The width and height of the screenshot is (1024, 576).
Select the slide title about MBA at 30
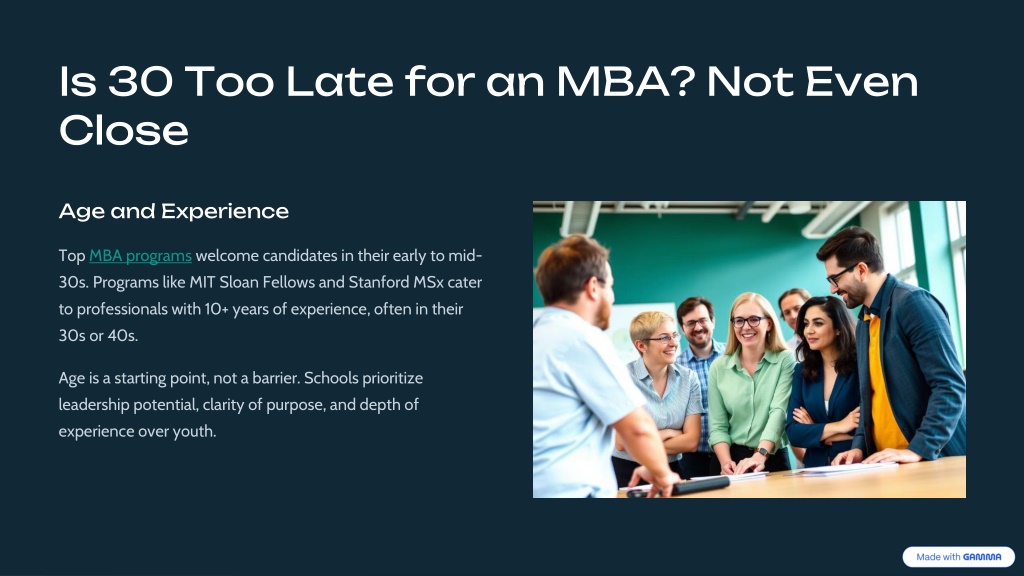coord(488,106)
